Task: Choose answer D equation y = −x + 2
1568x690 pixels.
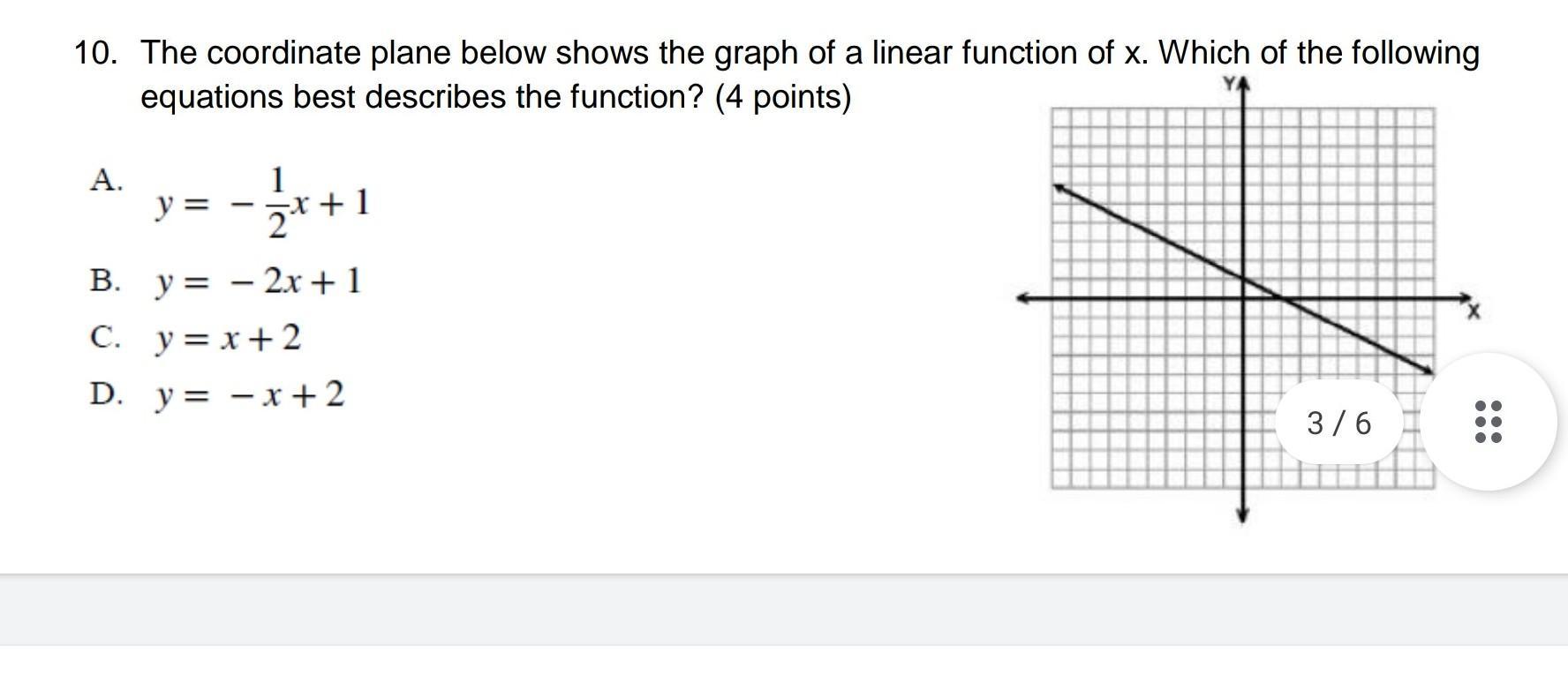Action: pyautogui.click(x=250, y=394)
